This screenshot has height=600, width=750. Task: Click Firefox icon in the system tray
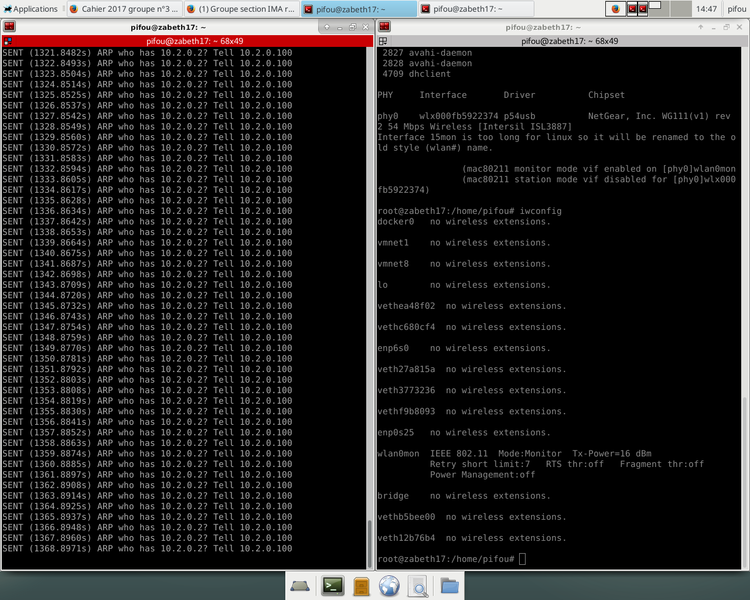(x=616, y=8)
